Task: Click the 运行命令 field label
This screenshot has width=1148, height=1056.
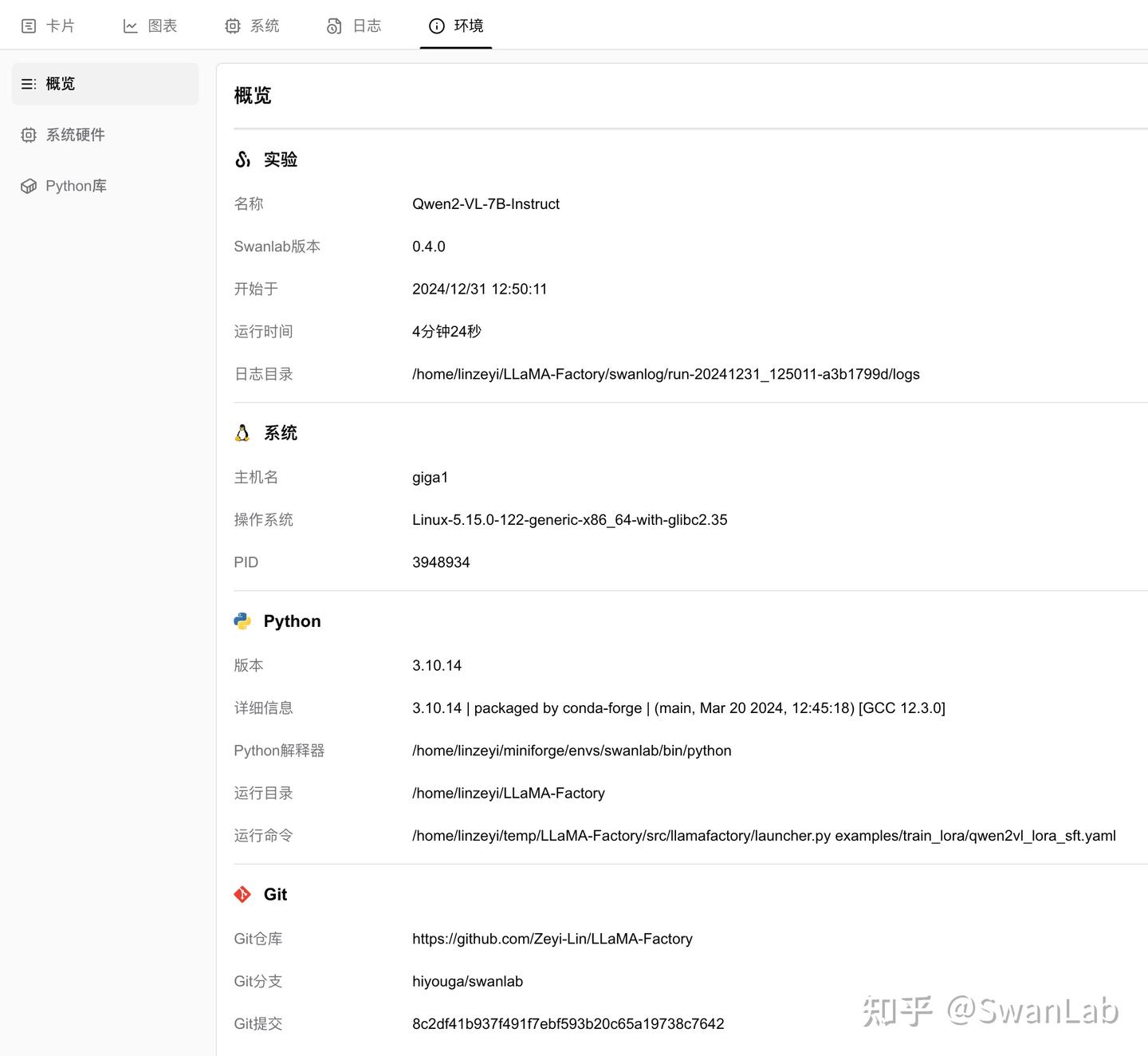Action: [264, 836]
